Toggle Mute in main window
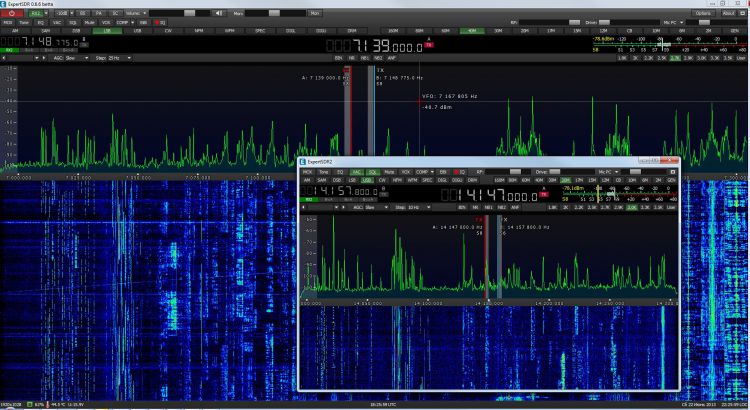Image resolution: width=750 pixels, height=410 pixels. (89, 22)
